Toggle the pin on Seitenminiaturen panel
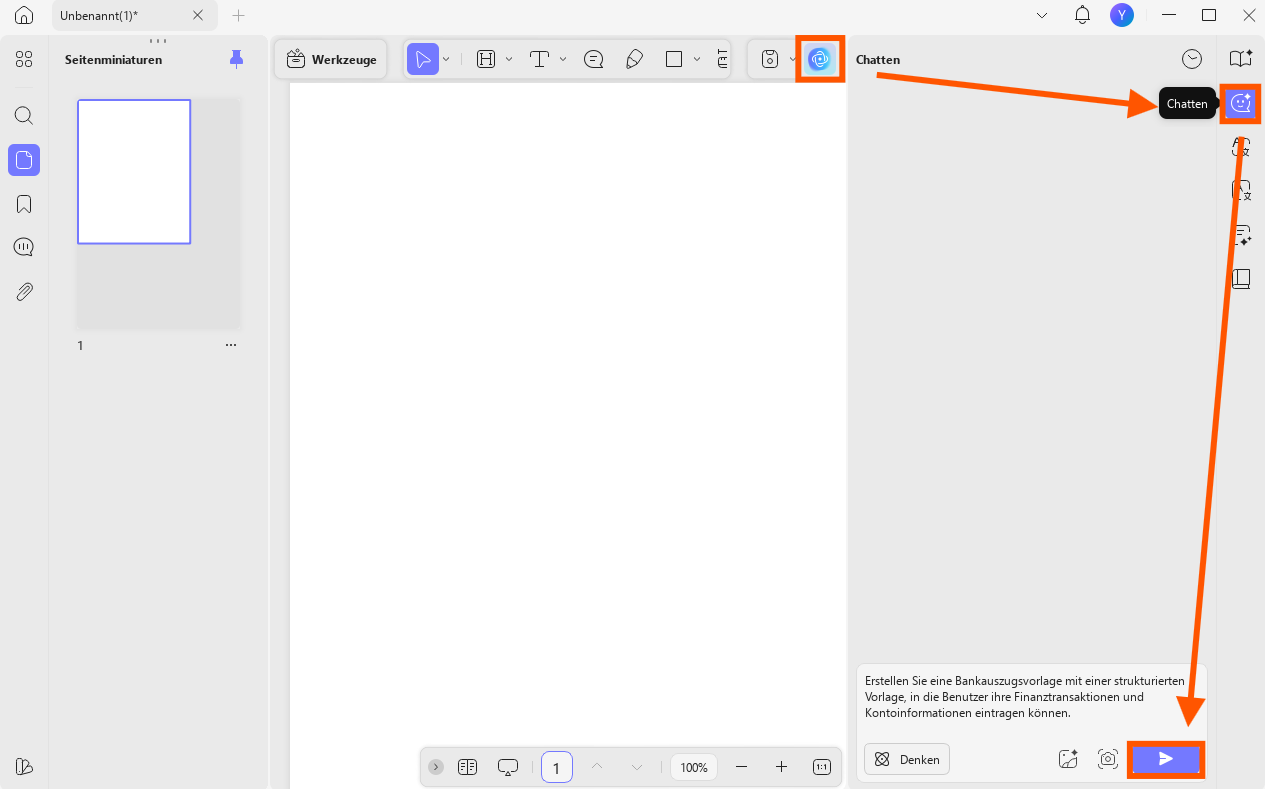The image size is (1265, 789). click(236, 59)
